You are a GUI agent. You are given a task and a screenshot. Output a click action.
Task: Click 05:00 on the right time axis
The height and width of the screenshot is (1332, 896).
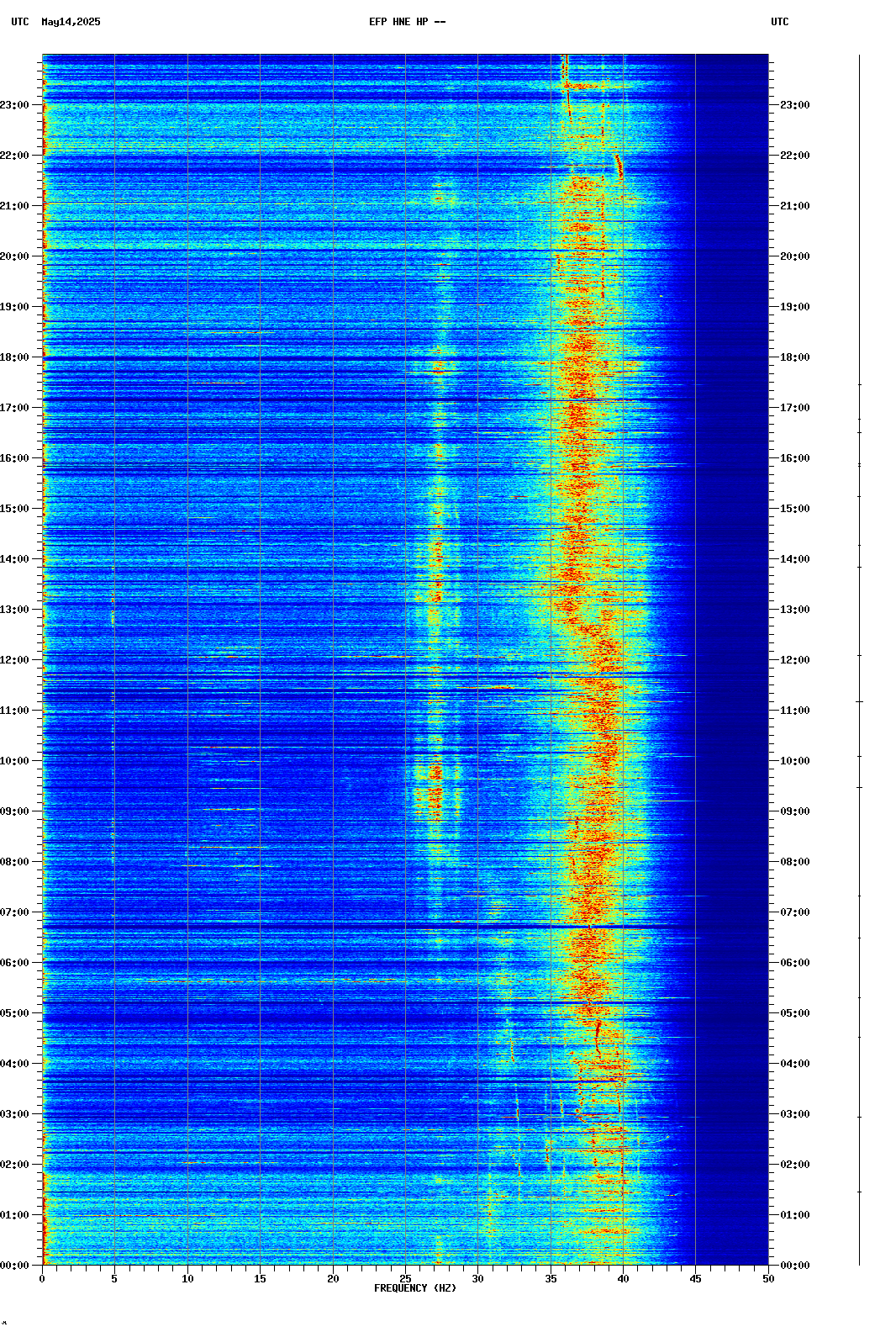795,1013
